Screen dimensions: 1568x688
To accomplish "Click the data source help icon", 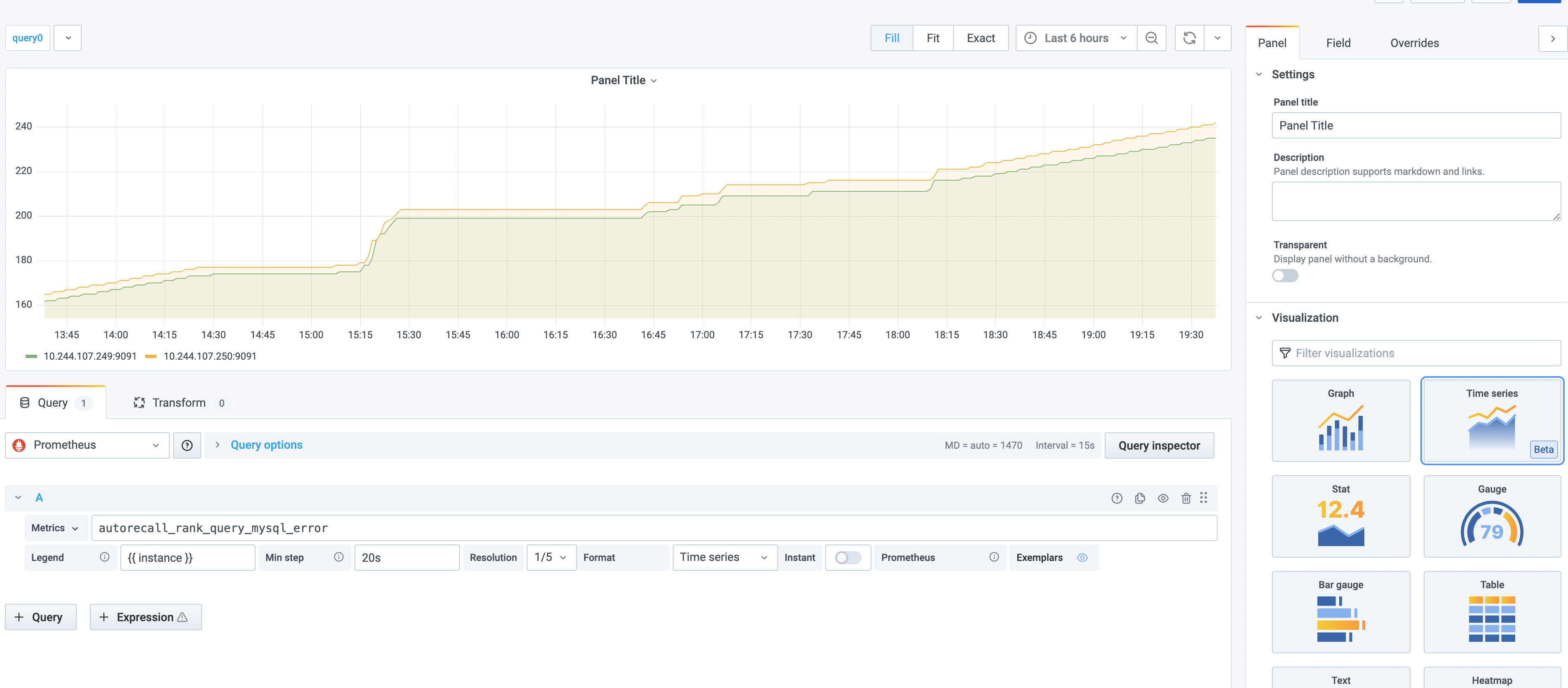I will [x=187, y=445].
